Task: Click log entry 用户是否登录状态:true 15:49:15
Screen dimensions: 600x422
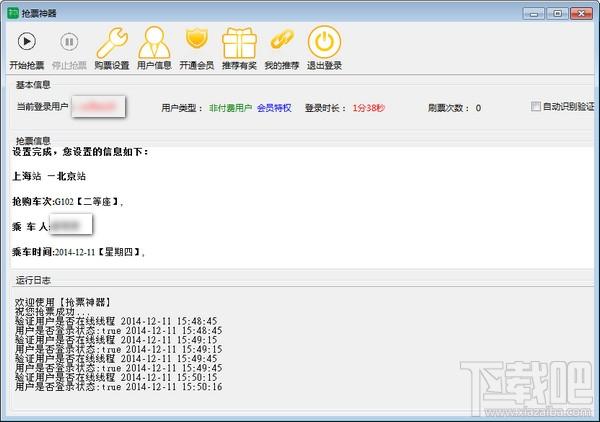Action: [x=119, y=349]
